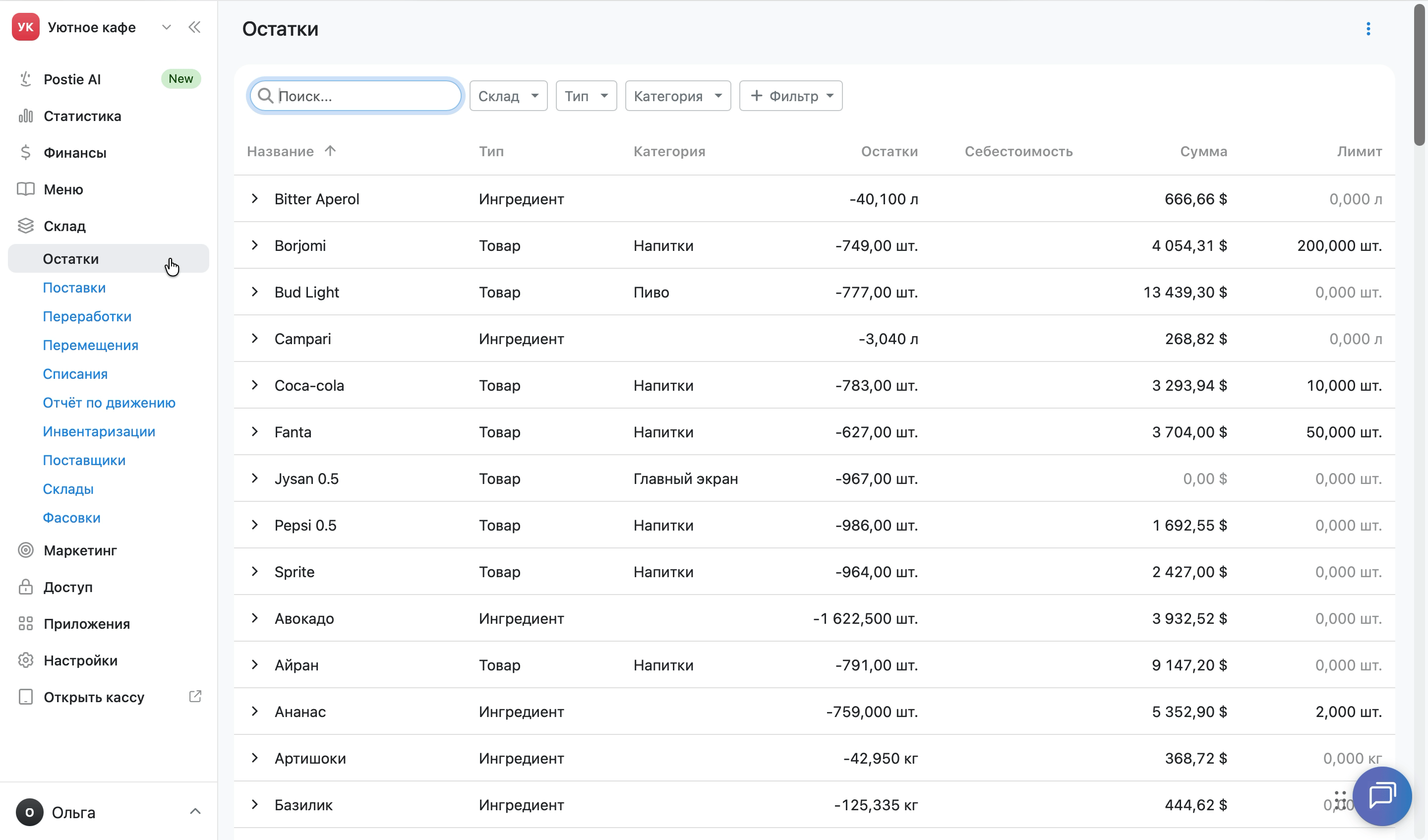The width and height of the screenshot is (1428, 840).
Task: Expand the Fanta row
Action: click(255, 431)
